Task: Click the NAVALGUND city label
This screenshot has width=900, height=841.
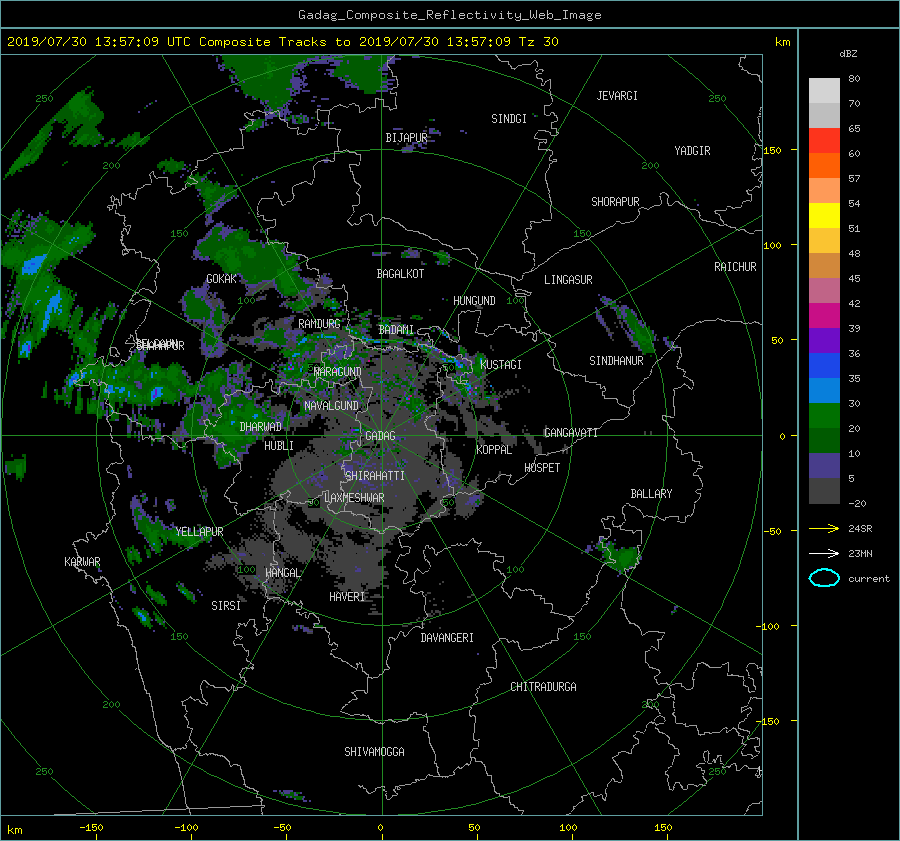Action: click(331, 405)
